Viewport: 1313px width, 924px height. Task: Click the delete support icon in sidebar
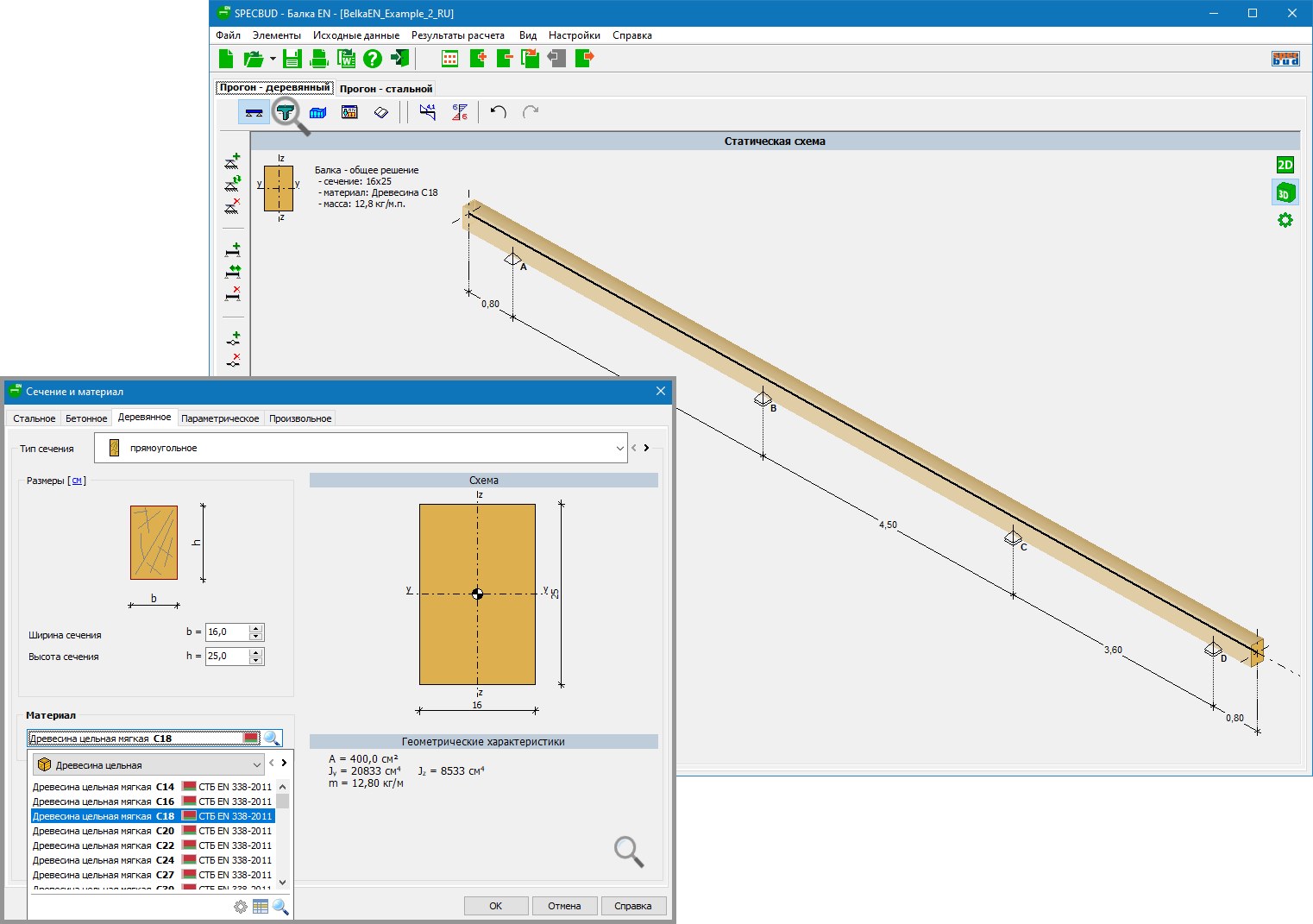pos(232,207)
